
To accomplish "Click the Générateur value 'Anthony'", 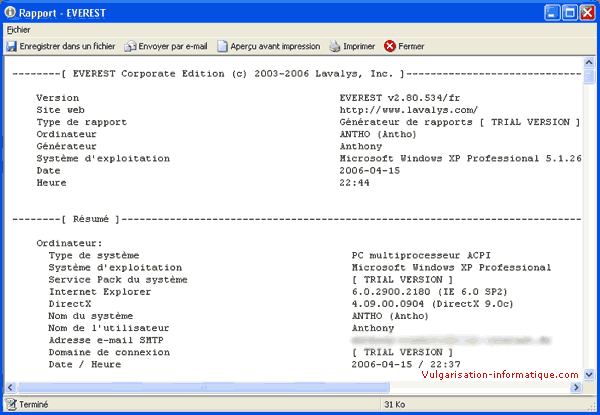I will pos(360,146).
